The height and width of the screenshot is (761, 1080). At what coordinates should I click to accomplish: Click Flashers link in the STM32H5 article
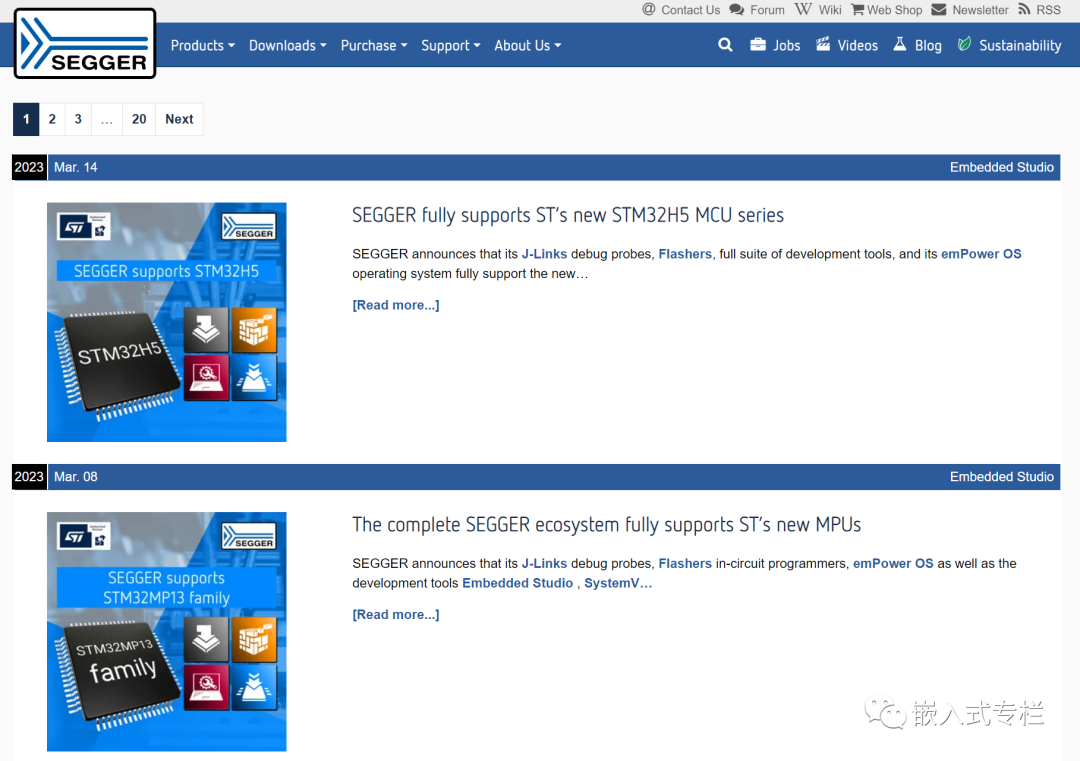(x=685, y=254)
